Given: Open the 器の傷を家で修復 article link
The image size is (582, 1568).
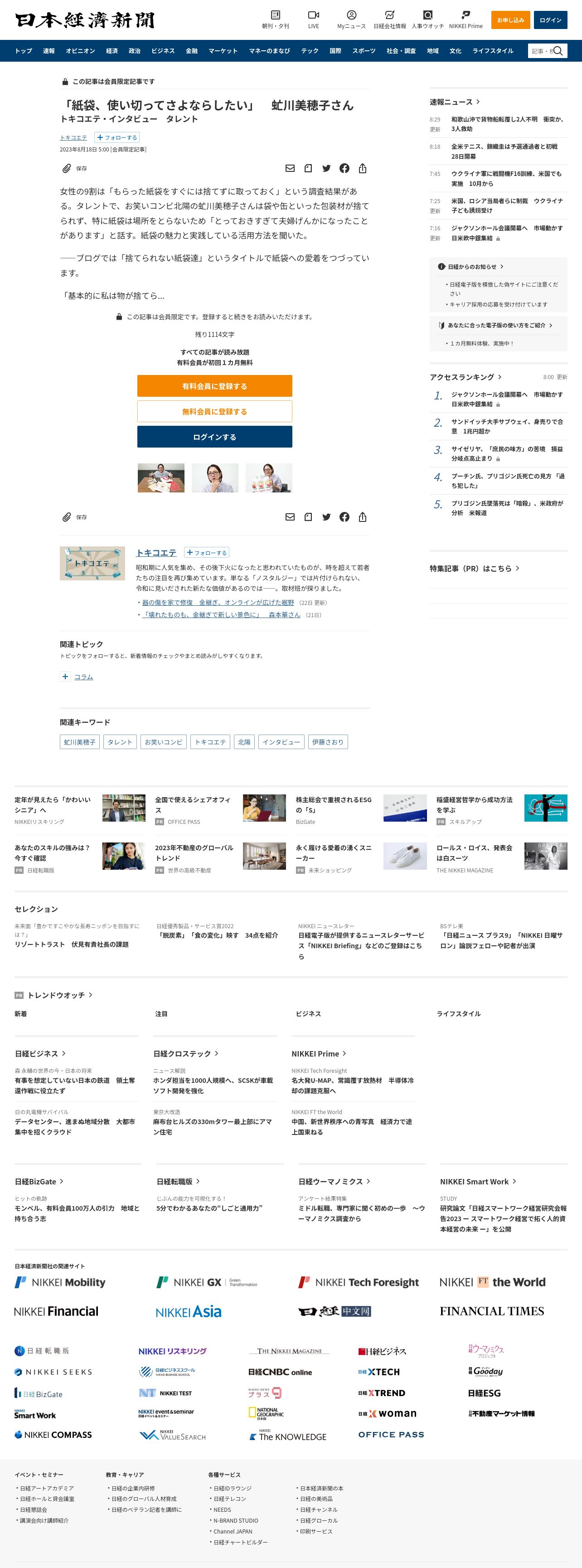Looking at the screenshot, I should click(218, 603).
